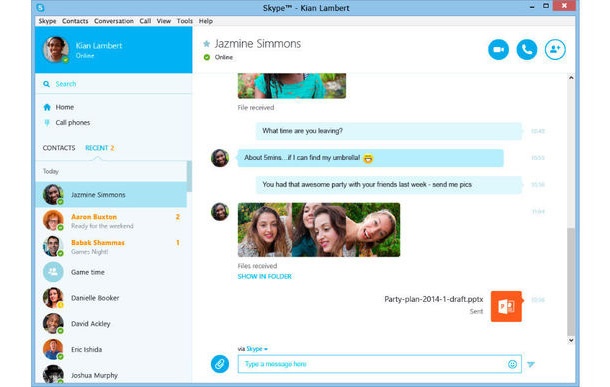The height and width of the screenshot is (387, 610).
Task: Open the Help menu
Action: 205,21
